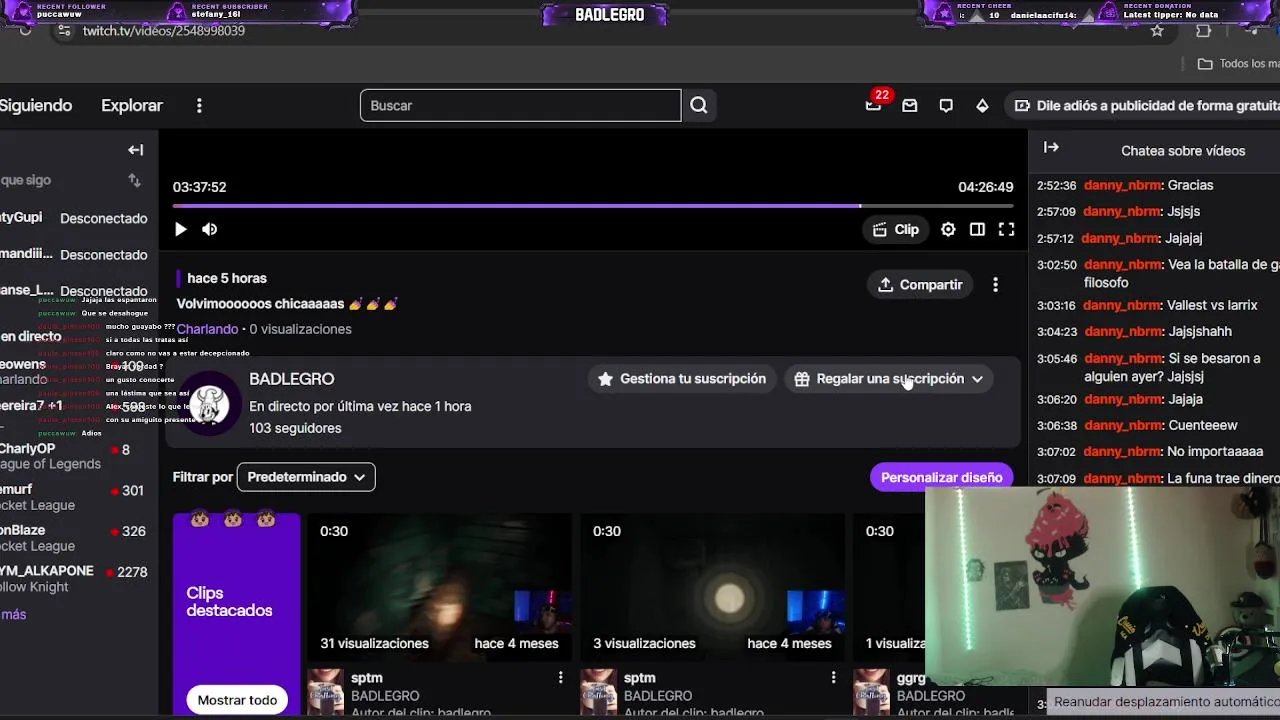This screenshot has width=1280, height=720.
Task: Seek on the video progress bar
Action: tap(593, 206)
